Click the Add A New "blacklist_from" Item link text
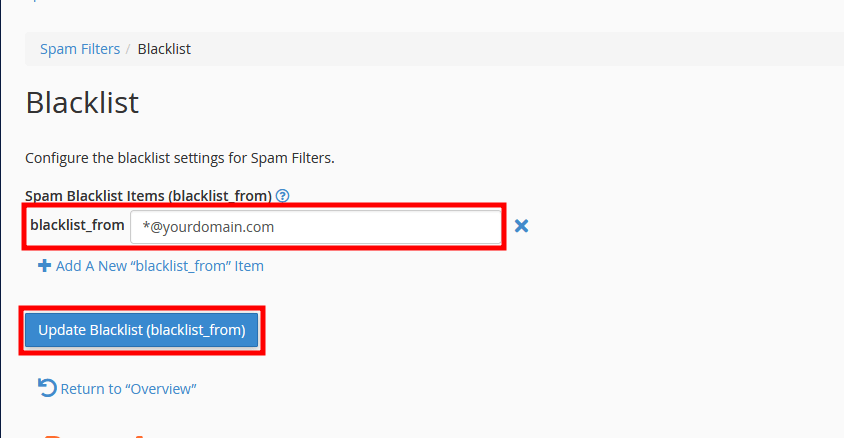Viewport: 844px width, 438px height. pyautogui.click(x=160, y=266)
